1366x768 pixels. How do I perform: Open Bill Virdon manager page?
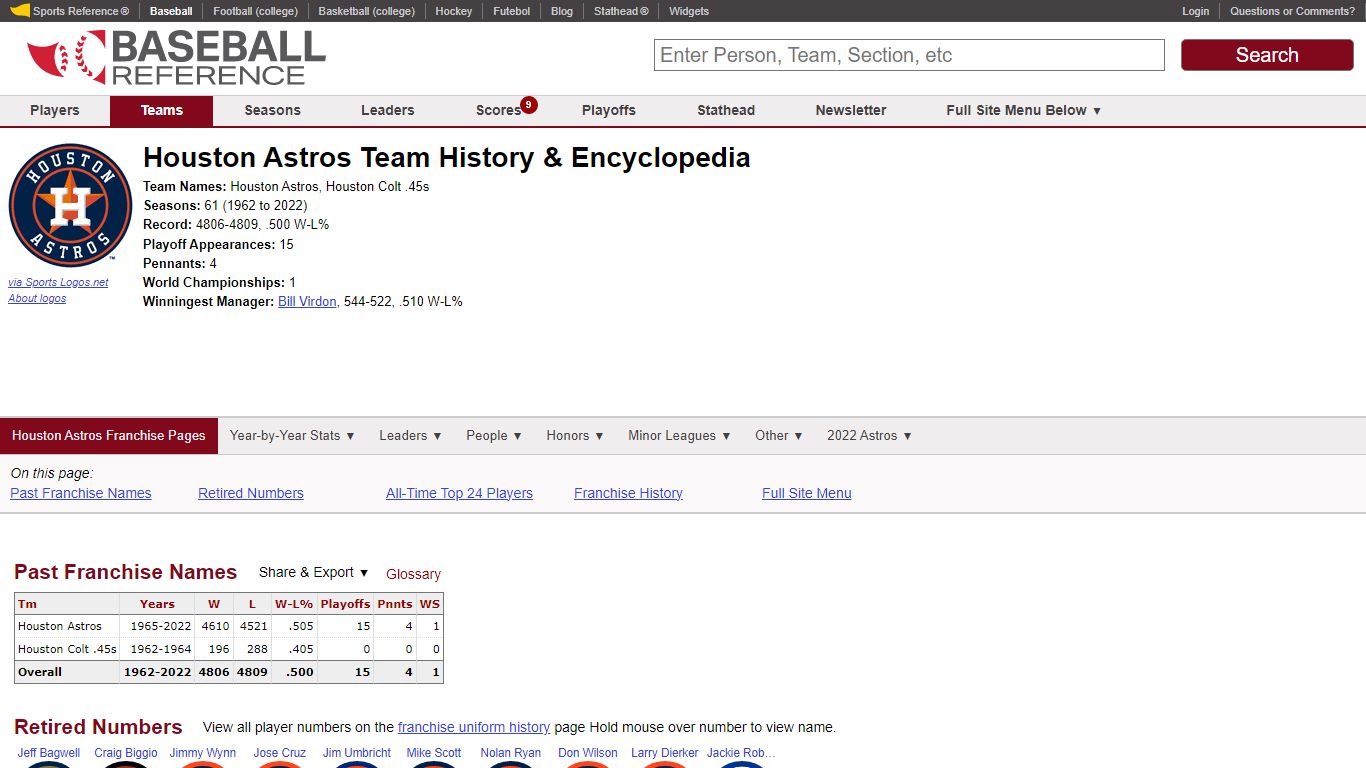click(x=307, y=301)
